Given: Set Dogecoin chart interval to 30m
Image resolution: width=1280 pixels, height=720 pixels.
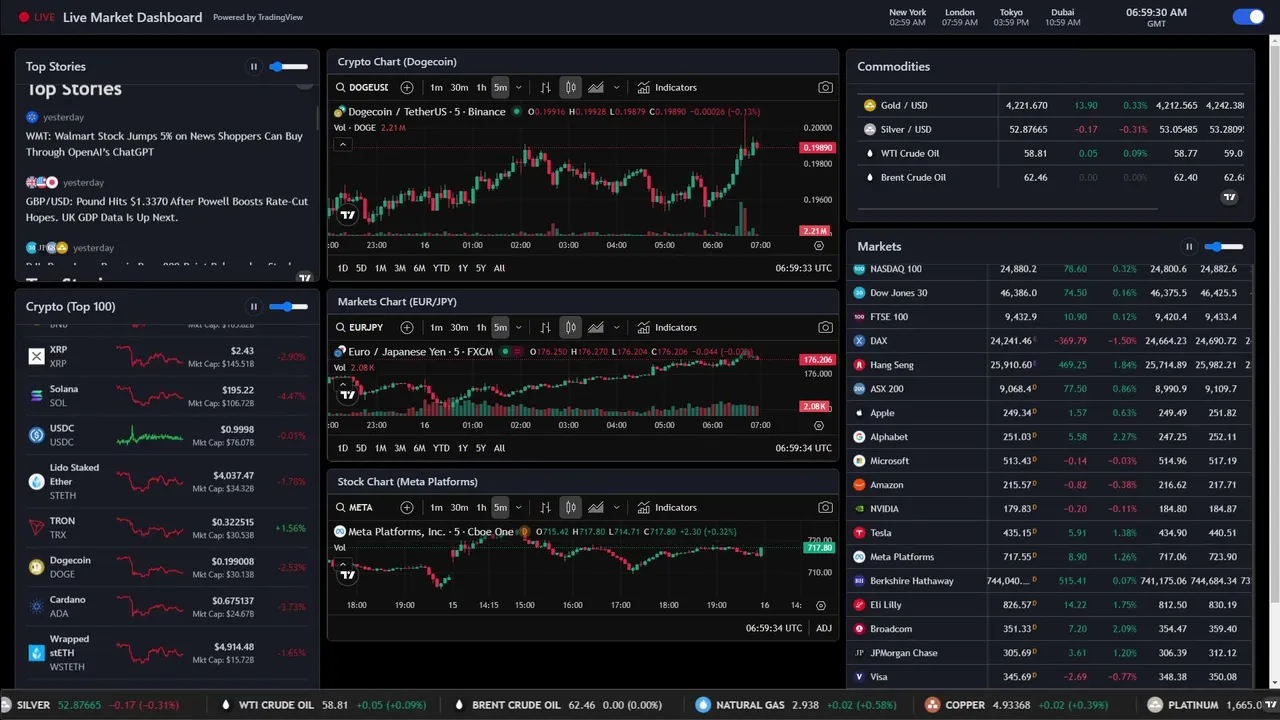Looking at the screenshot, I should coord(459,88).
